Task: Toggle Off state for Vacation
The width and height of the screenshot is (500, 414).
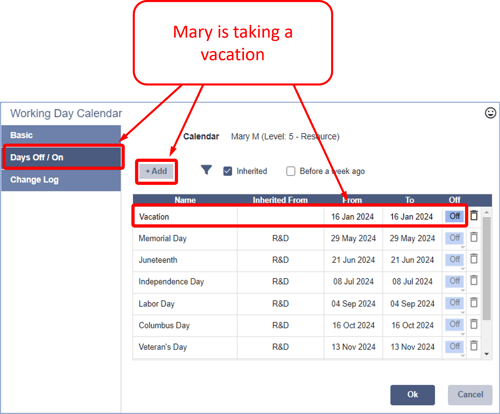Action: [x=455, y=216]
